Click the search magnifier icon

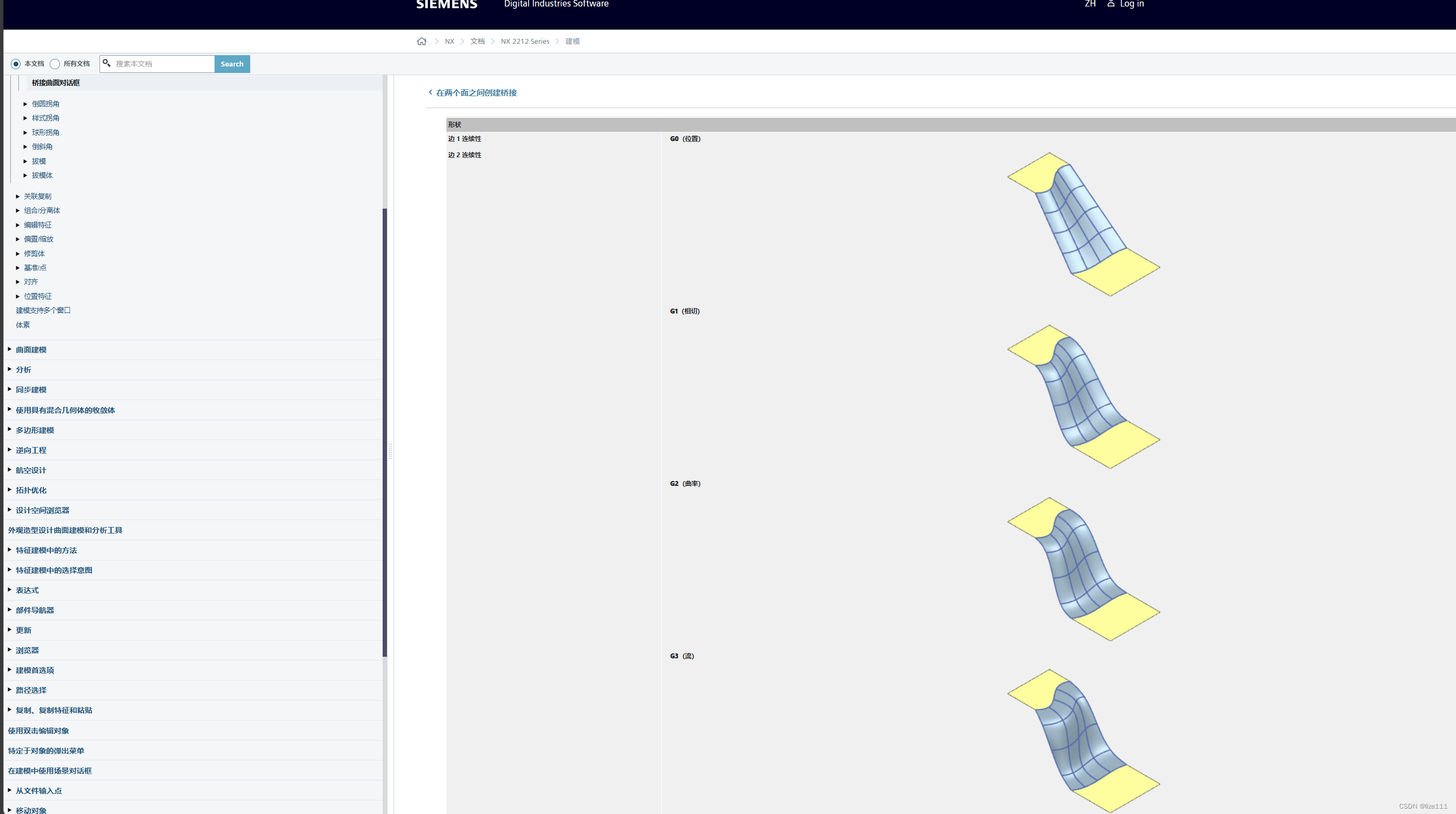click(x=106, y=63)
